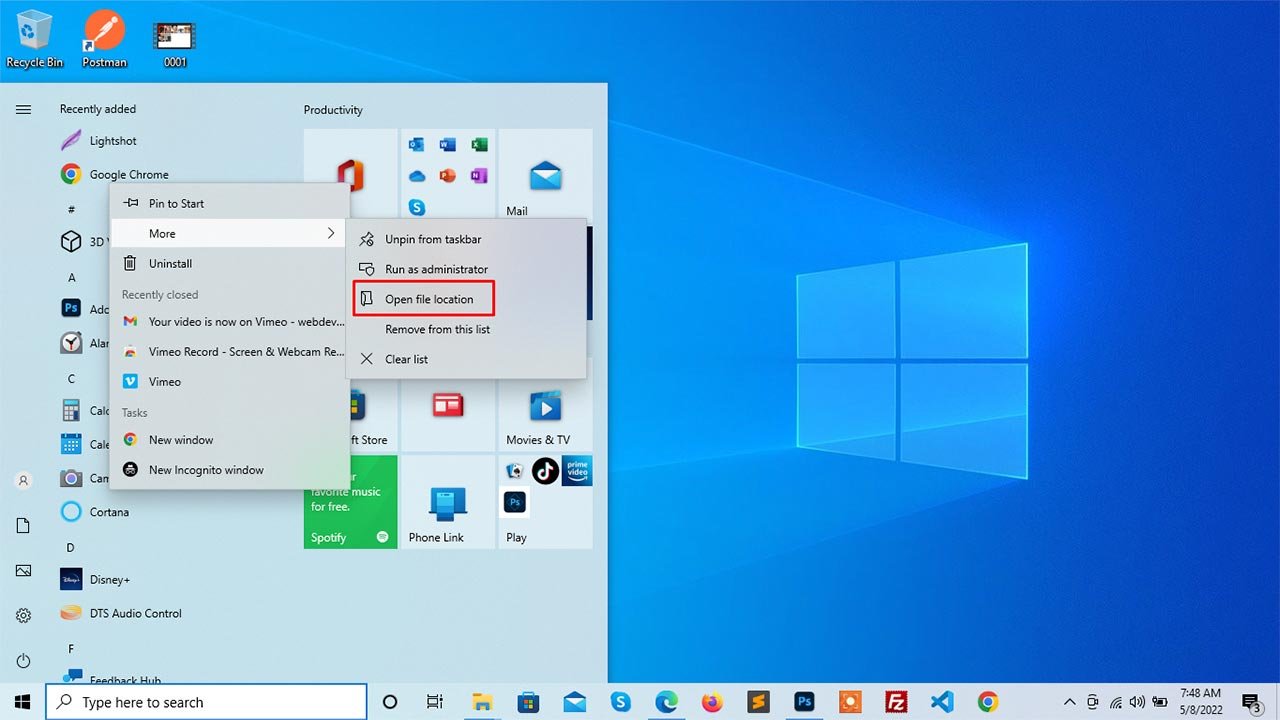Viewport: 1280px width, 720px height.
Task: Open the red News tile
Action: coord(447,405)
